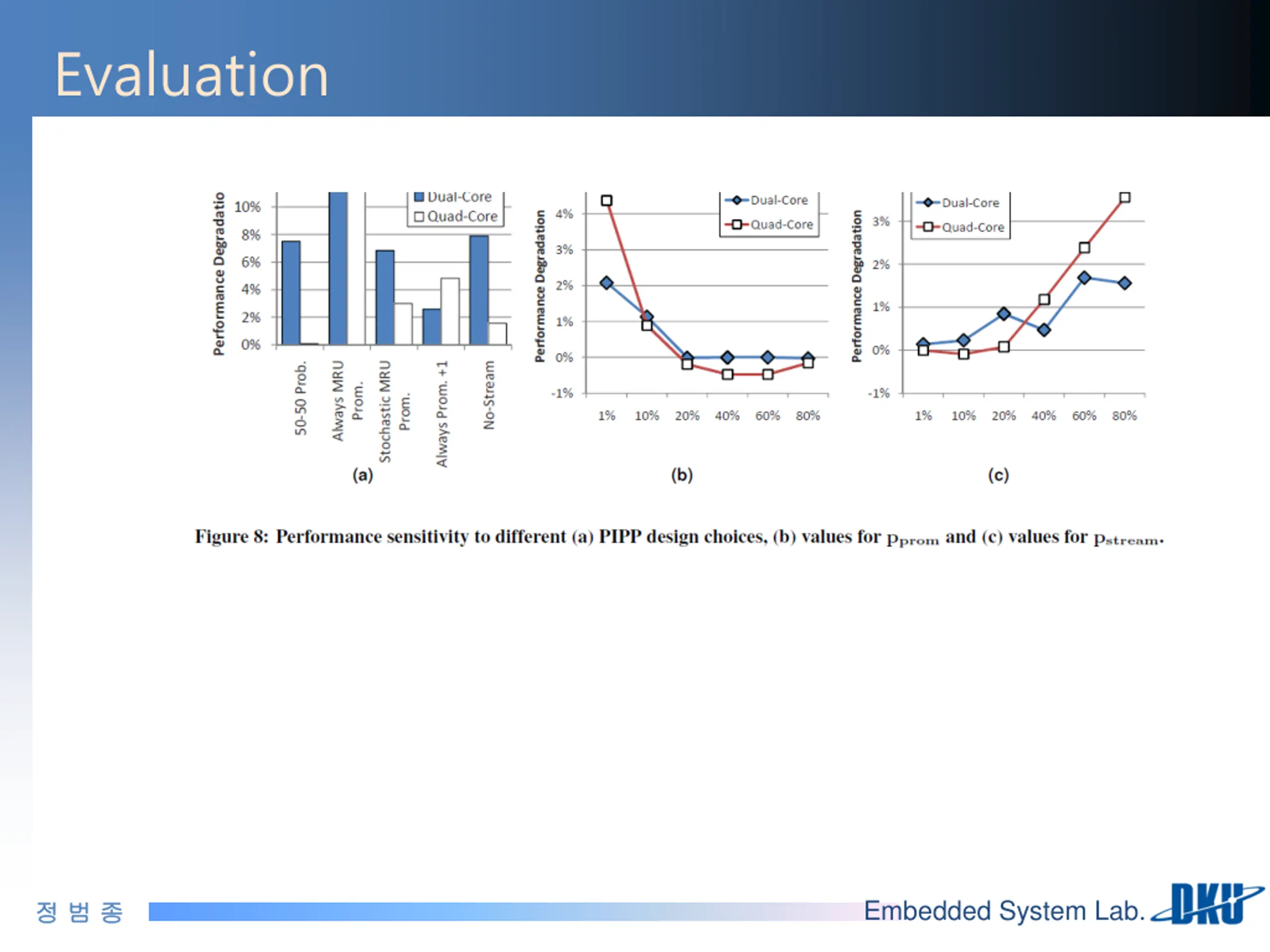Click the Dual-Core diamond legend marker in chart (b)
1270x952 pixels.
[x=737, y=200]
